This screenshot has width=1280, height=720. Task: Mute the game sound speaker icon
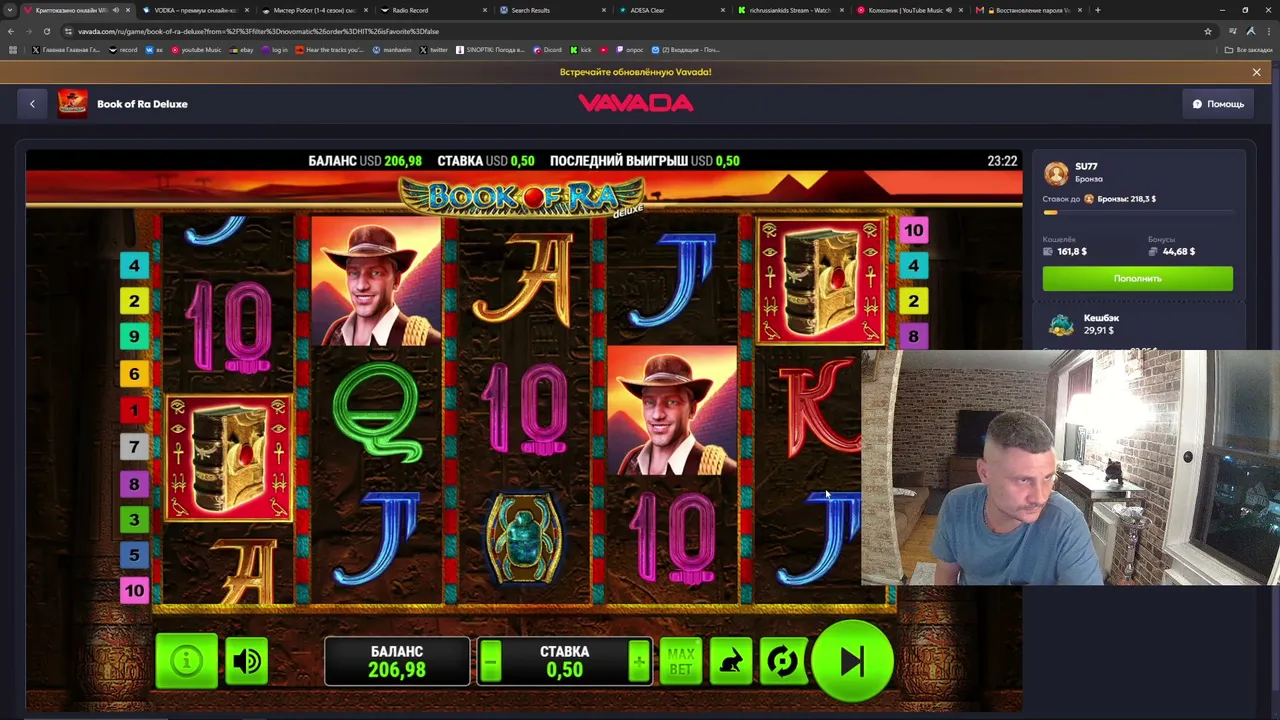tap(247, 661)
